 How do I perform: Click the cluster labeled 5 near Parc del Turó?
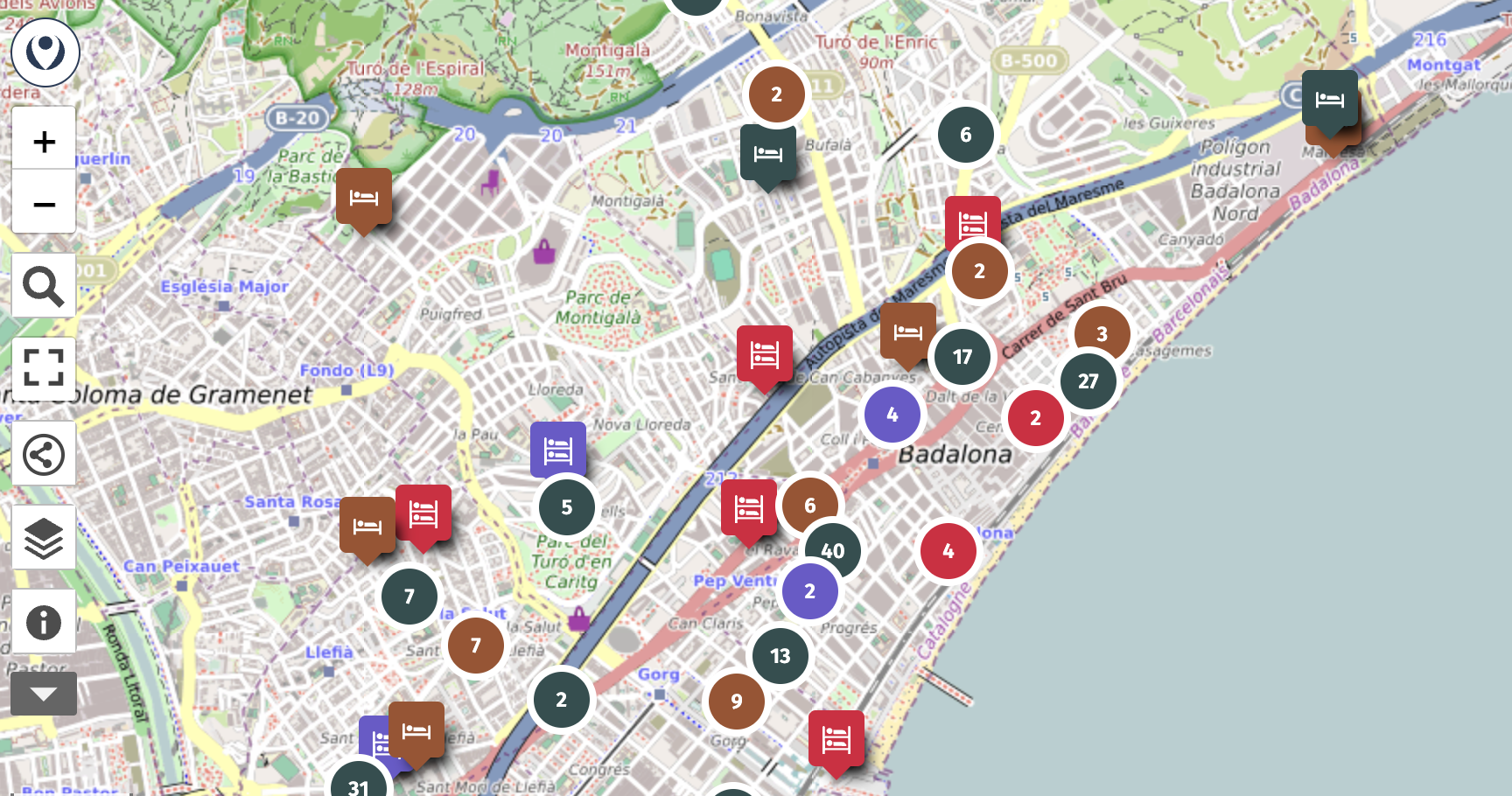coord(566,506)
